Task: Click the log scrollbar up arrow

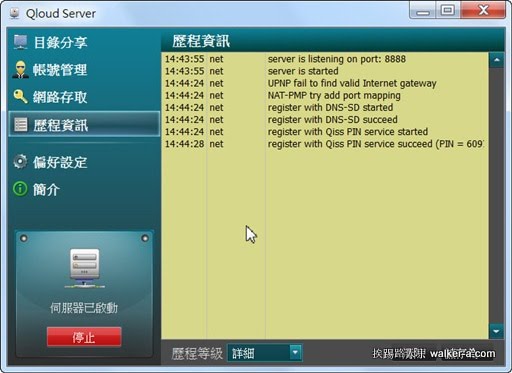Action: (x=497, y=60)
